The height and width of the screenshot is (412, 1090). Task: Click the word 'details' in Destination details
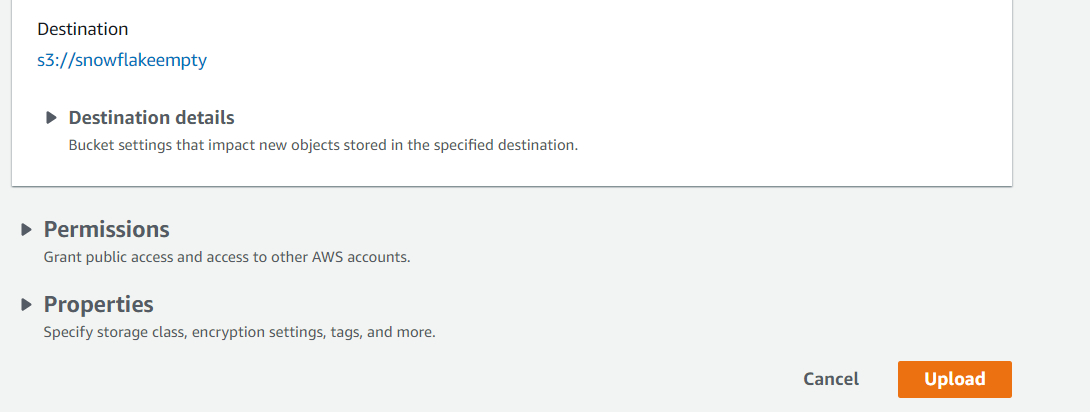[203, 118]
